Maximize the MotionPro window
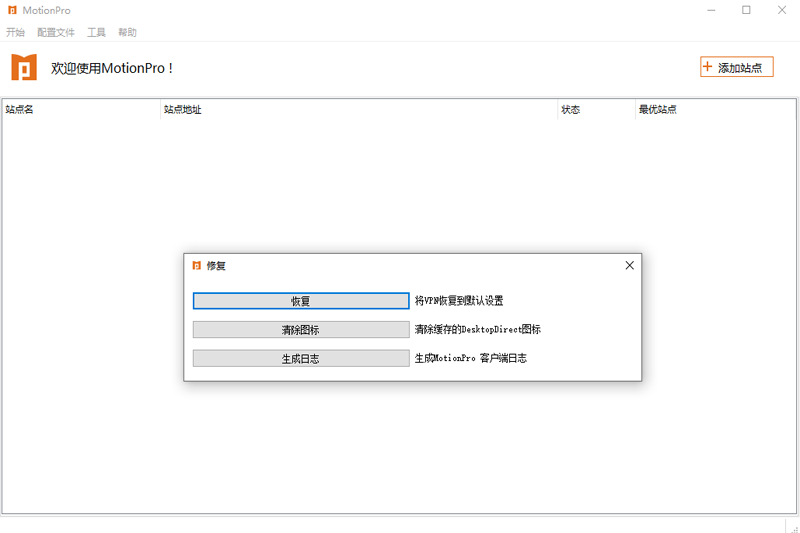This screenshot has width=800, height=533. tap(746, 10)
